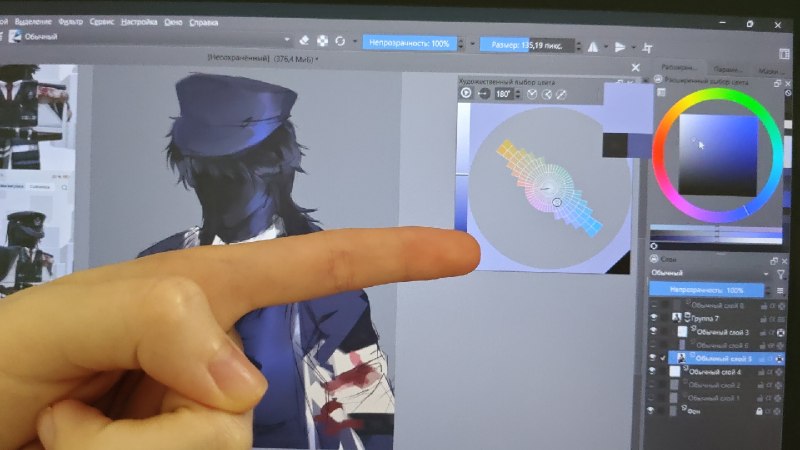The height and width of the screenshot is (450, 800).
Task: Reload the original brush preset
Action: point(340,41)
